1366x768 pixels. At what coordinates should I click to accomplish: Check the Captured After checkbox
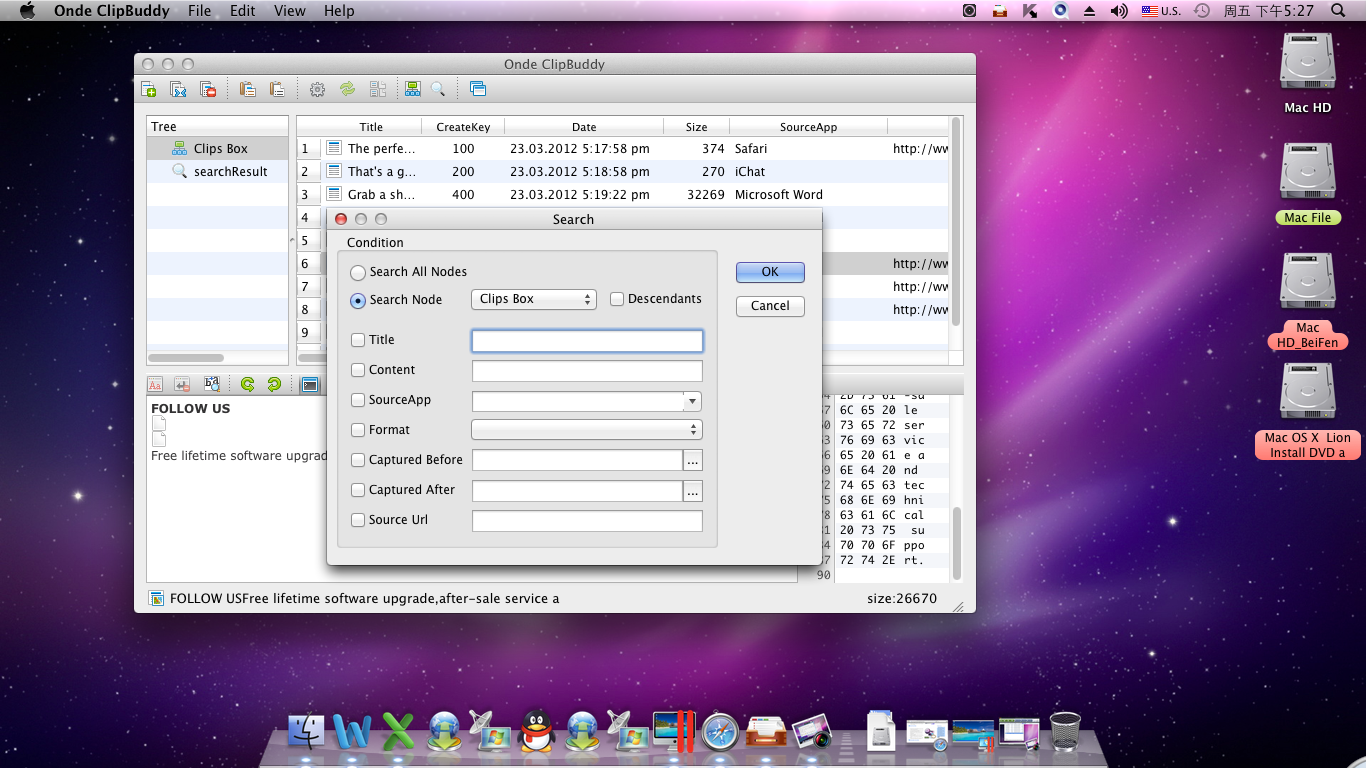[358, 490]
